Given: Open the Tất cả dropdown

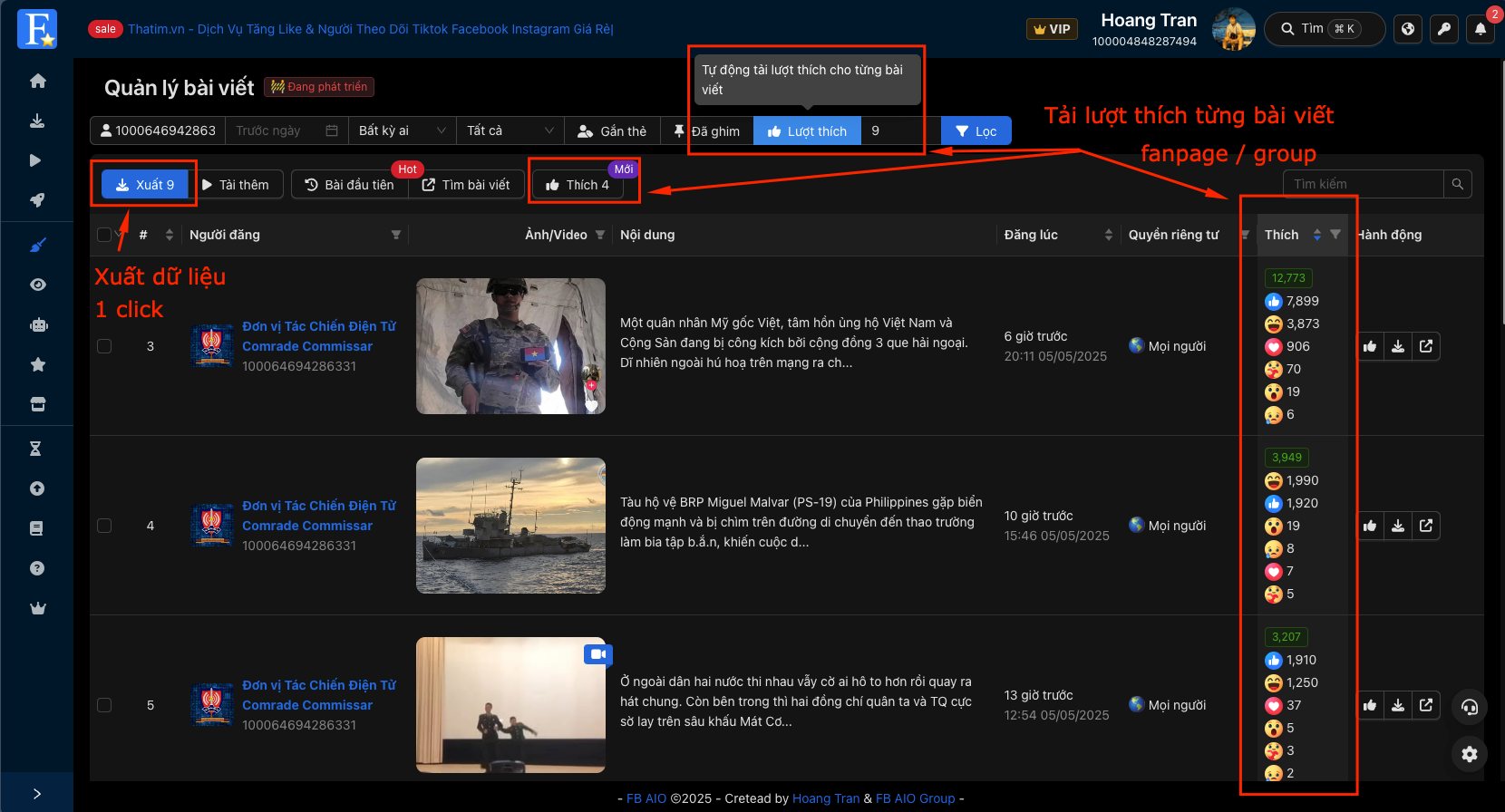Looking at the screenshot, I should (x=510, y=130).
